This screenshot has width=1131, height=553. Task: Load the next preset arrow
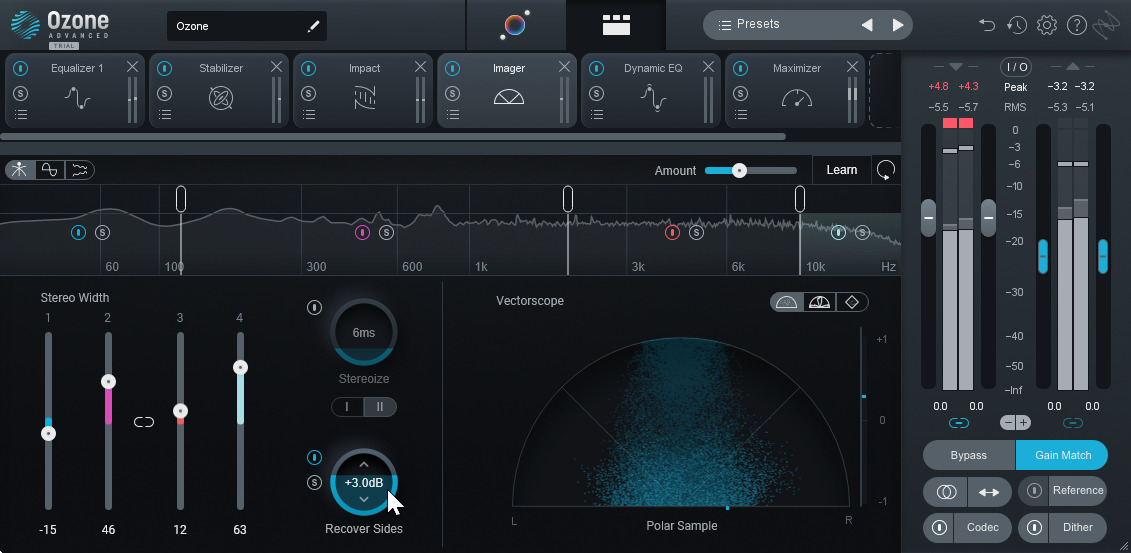pos(897,25)
